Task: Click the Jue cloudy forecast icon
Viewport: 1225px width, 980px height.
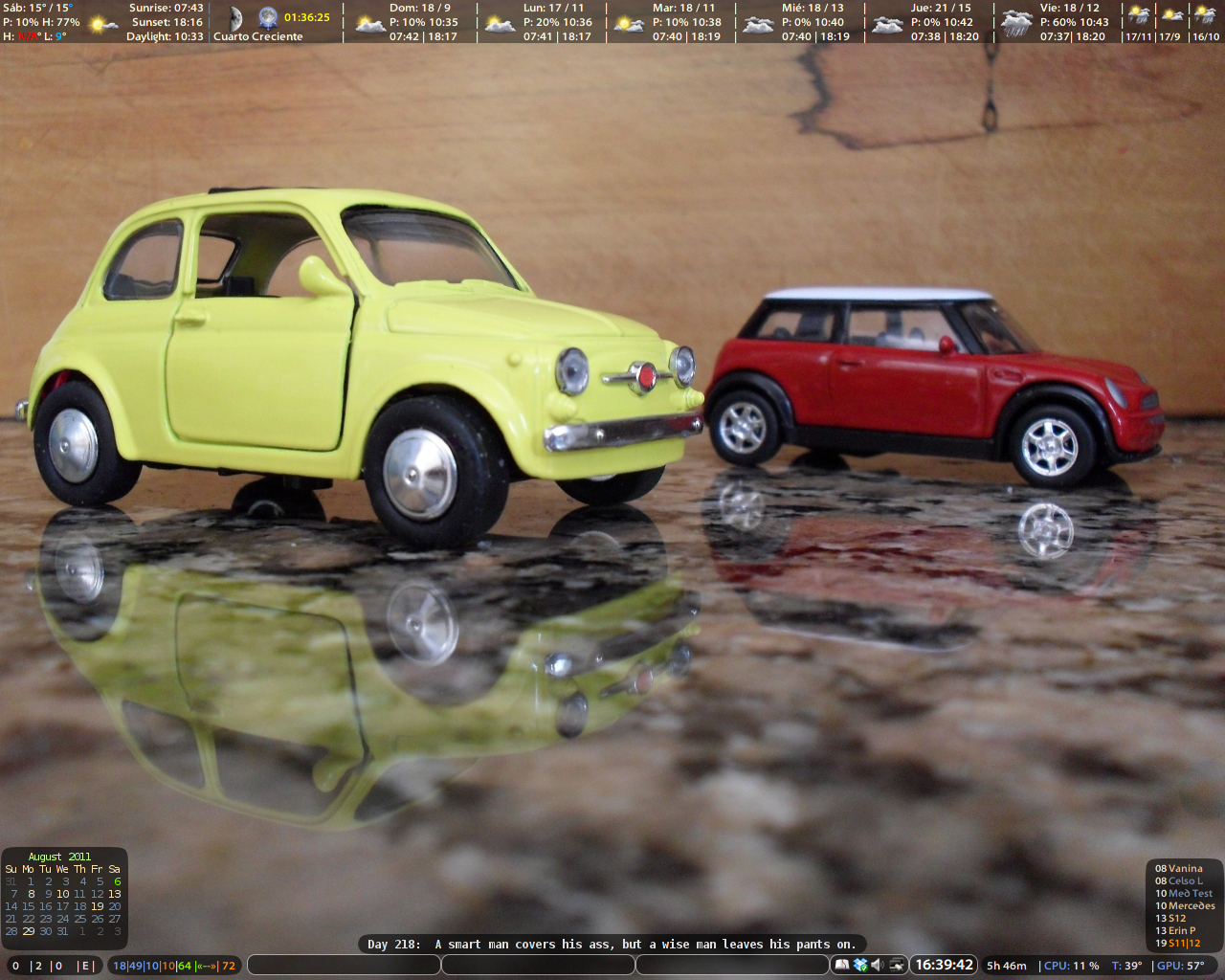Action: 887,24
